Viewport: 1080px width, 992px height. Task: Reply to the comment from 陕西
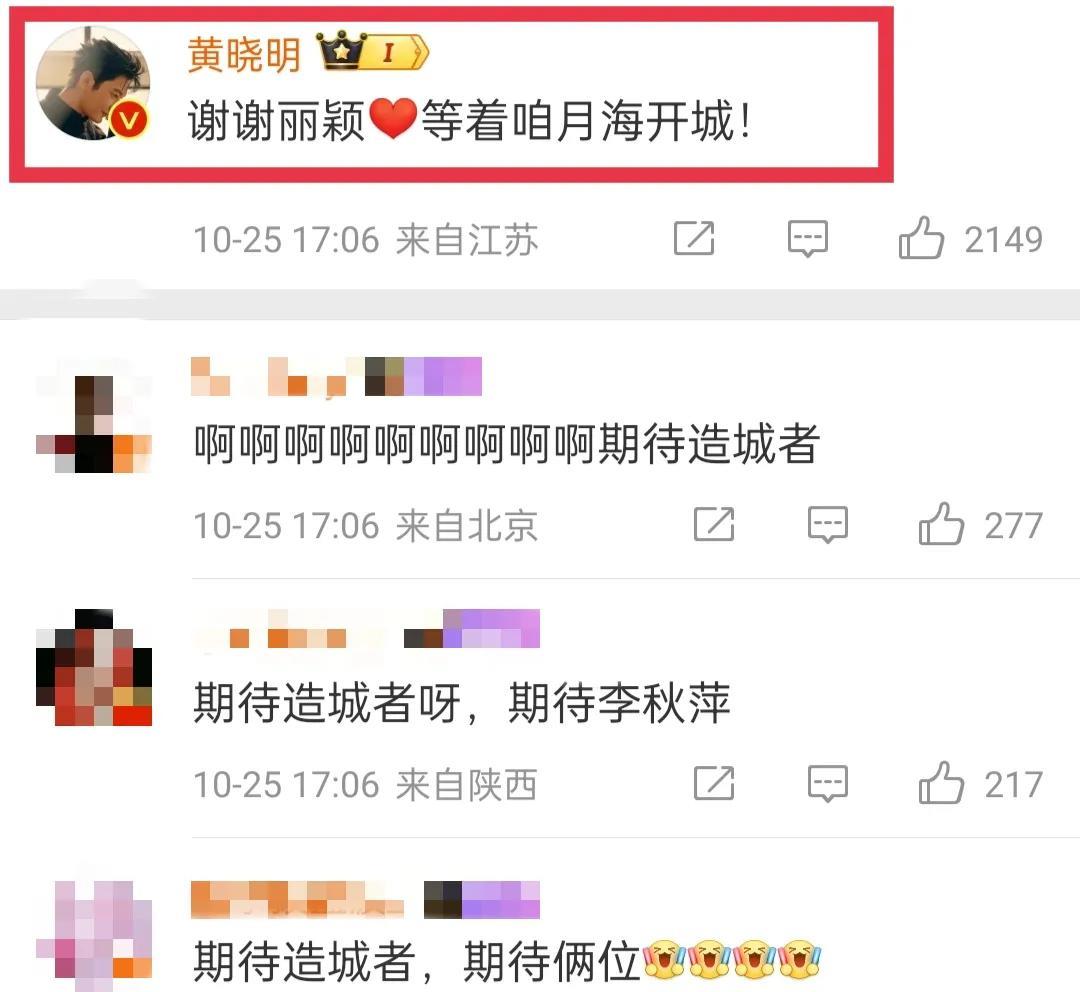click(827, 784)
